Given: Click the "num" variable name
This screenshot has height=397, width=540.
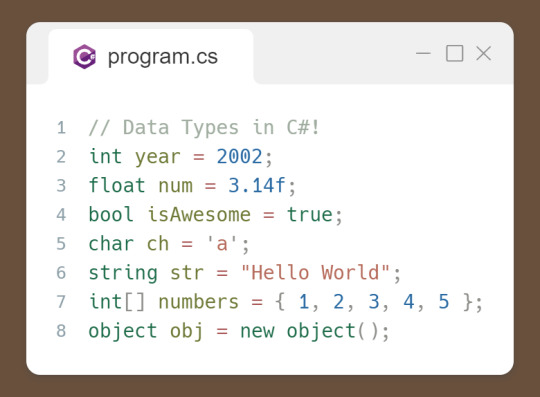Looking at the screenshot, I should (x=175, y=186).
